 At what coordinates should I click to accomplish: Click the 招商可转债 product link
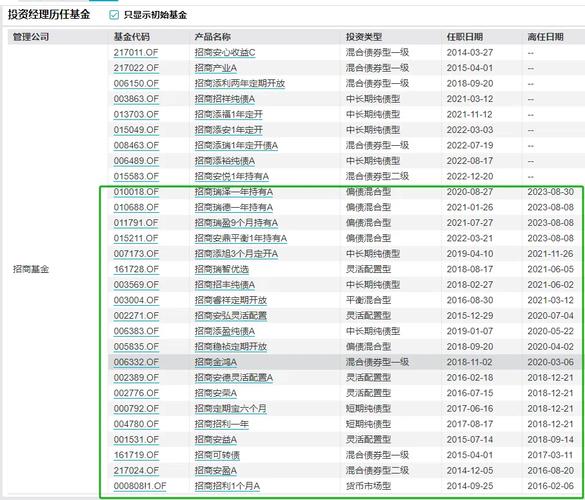click(217, 455)
